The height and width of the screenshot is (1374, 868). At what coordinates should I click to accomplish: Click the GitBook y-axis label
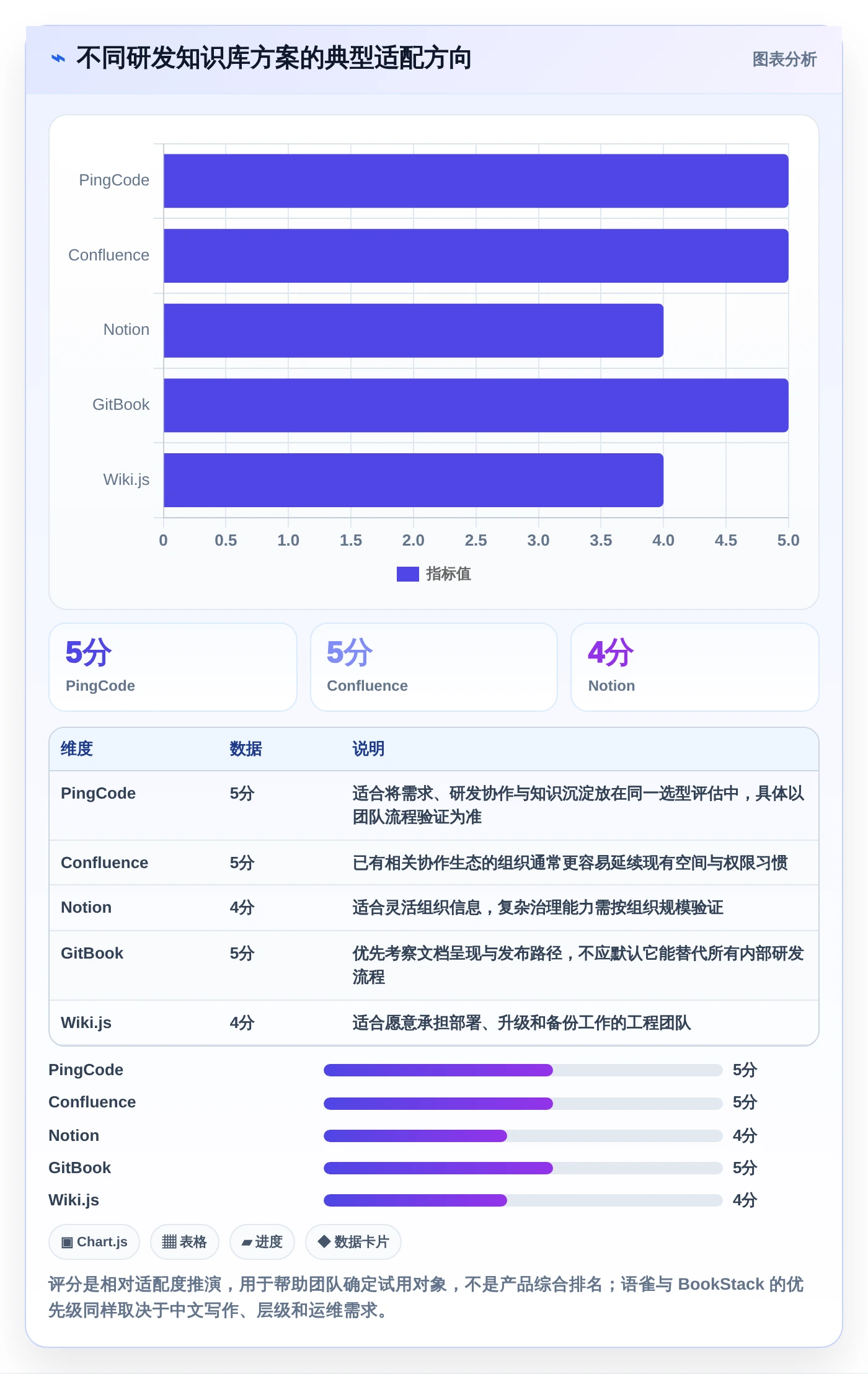click(121, 404)
